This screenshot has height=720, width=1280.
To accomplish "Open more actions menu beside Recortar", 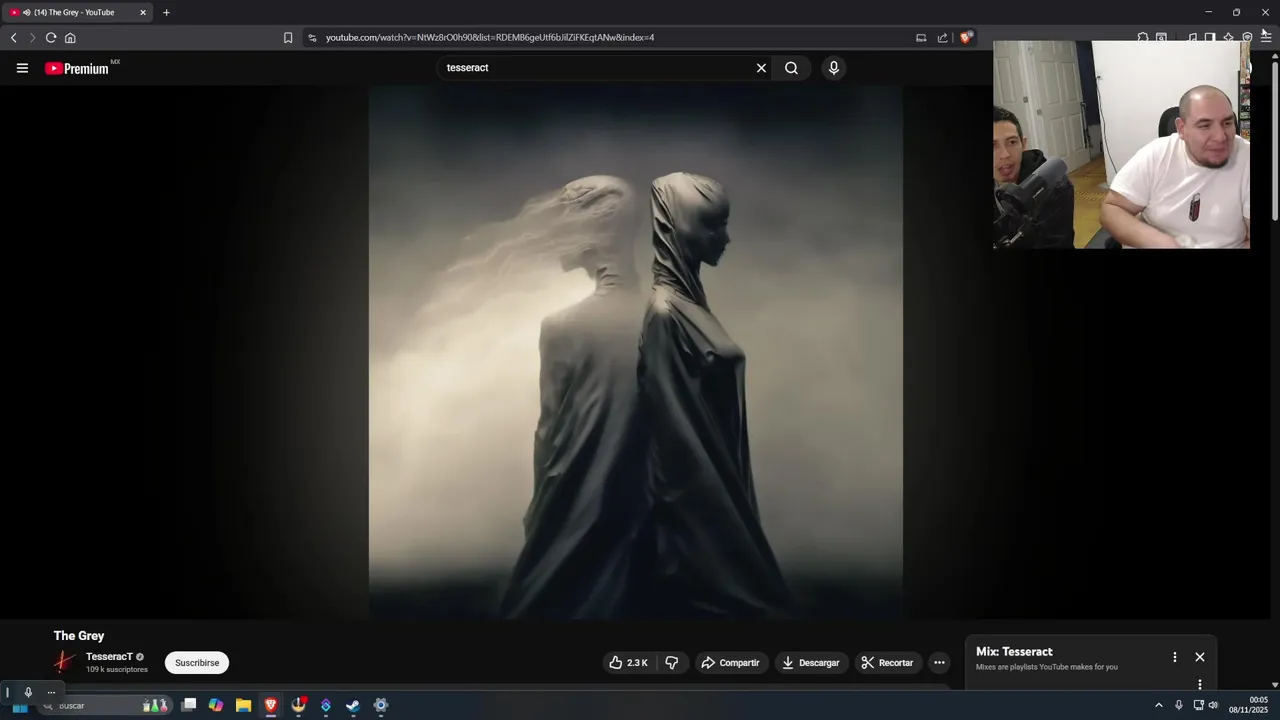I will [939, 662].
